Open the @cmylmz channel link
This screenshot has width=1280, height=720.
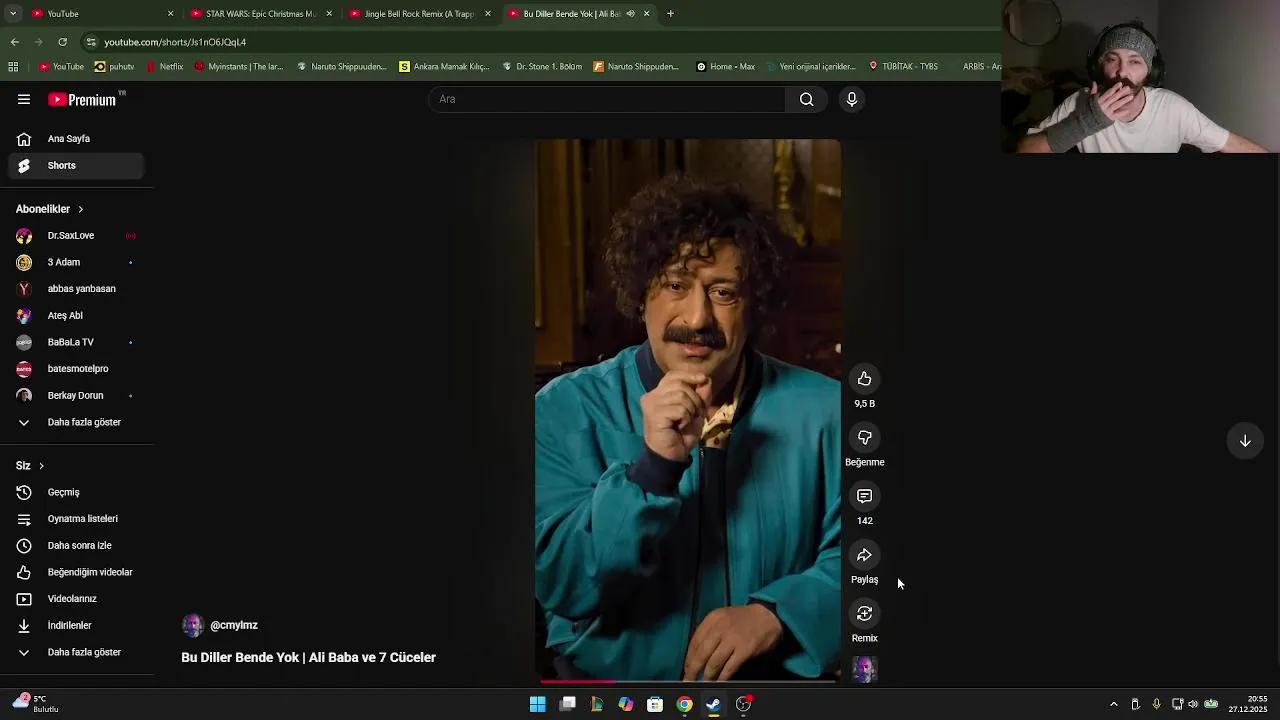tap(234, 625)
